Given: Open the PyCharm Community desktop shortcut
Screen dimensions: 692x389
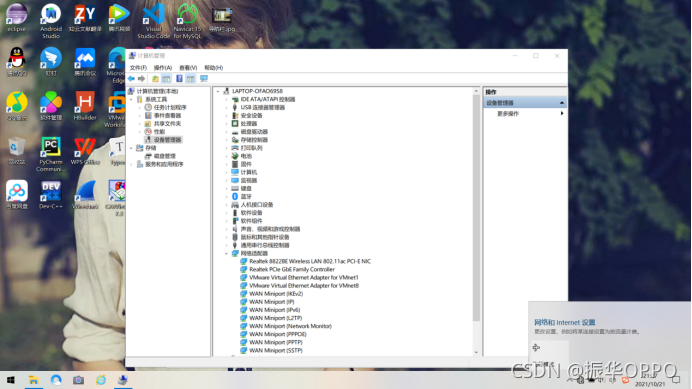Looking at the screenshot, I should tap(51, 154).
